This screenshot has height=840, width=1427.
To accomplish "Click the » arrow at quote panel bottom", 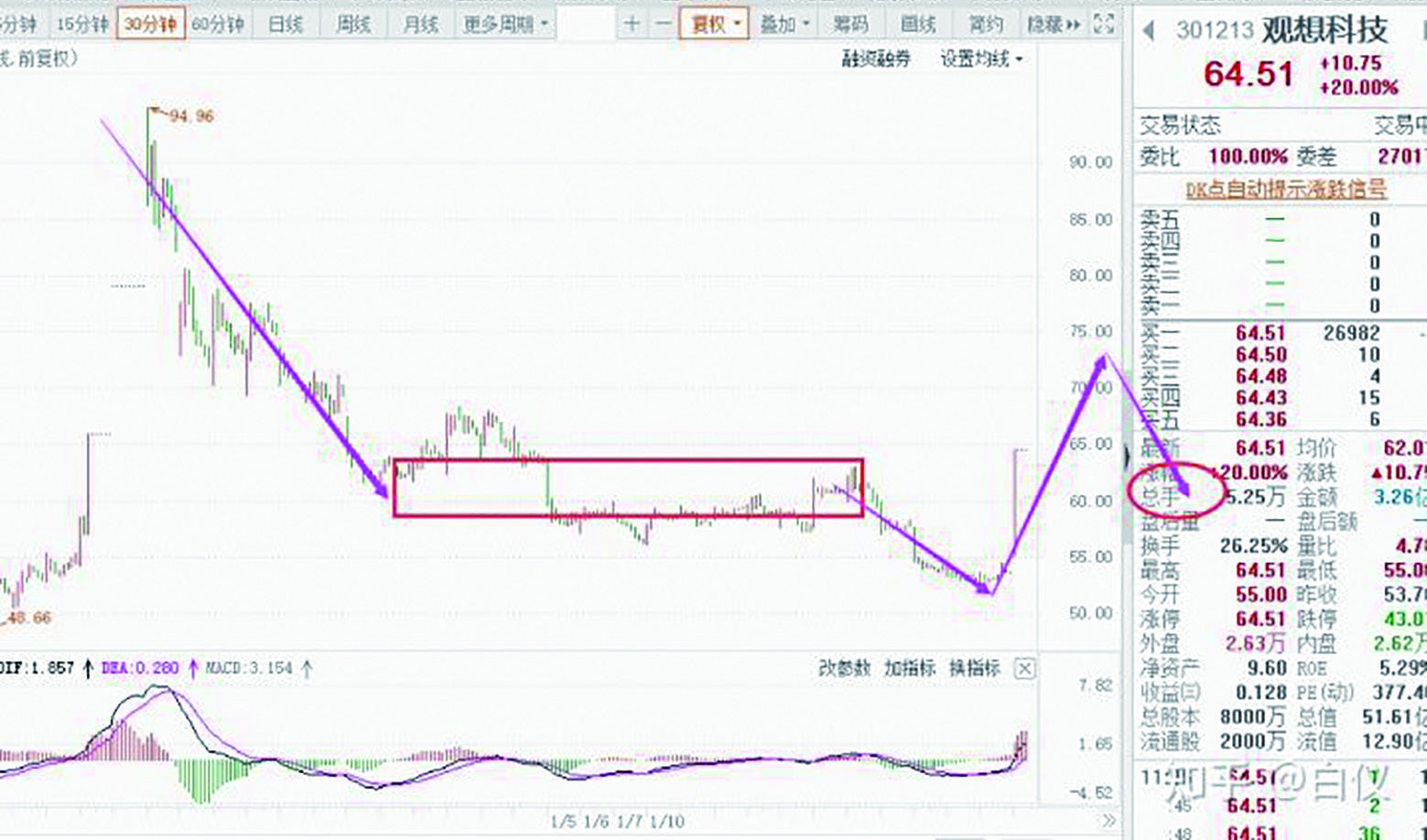I will point(1108,822).
